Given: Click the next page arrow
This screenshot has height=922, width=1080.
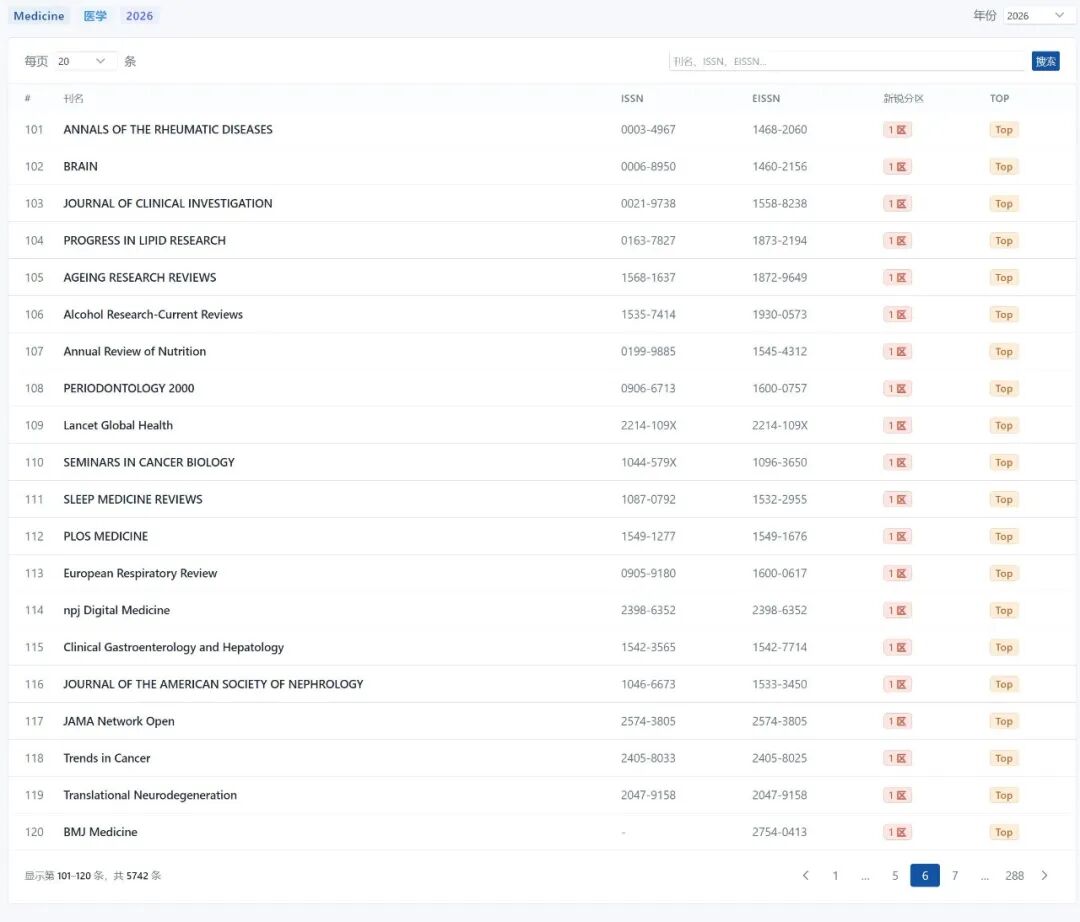Looking at the screenshot, I should (1044, 876).
